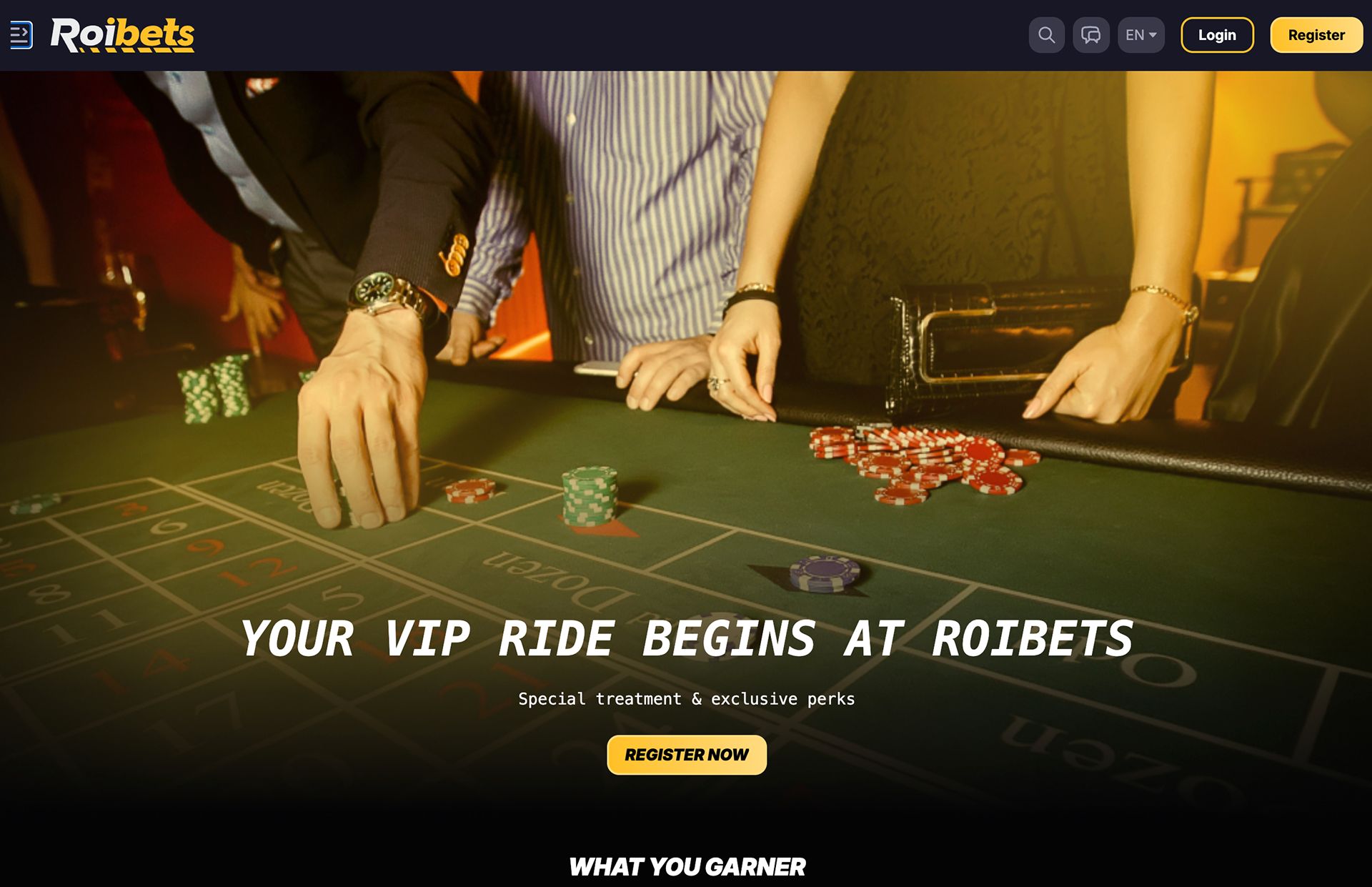The width and height of the screenshot is (1372, 887).
Task: Click the purple chip stack on table
Action: (x=825, y=574)
